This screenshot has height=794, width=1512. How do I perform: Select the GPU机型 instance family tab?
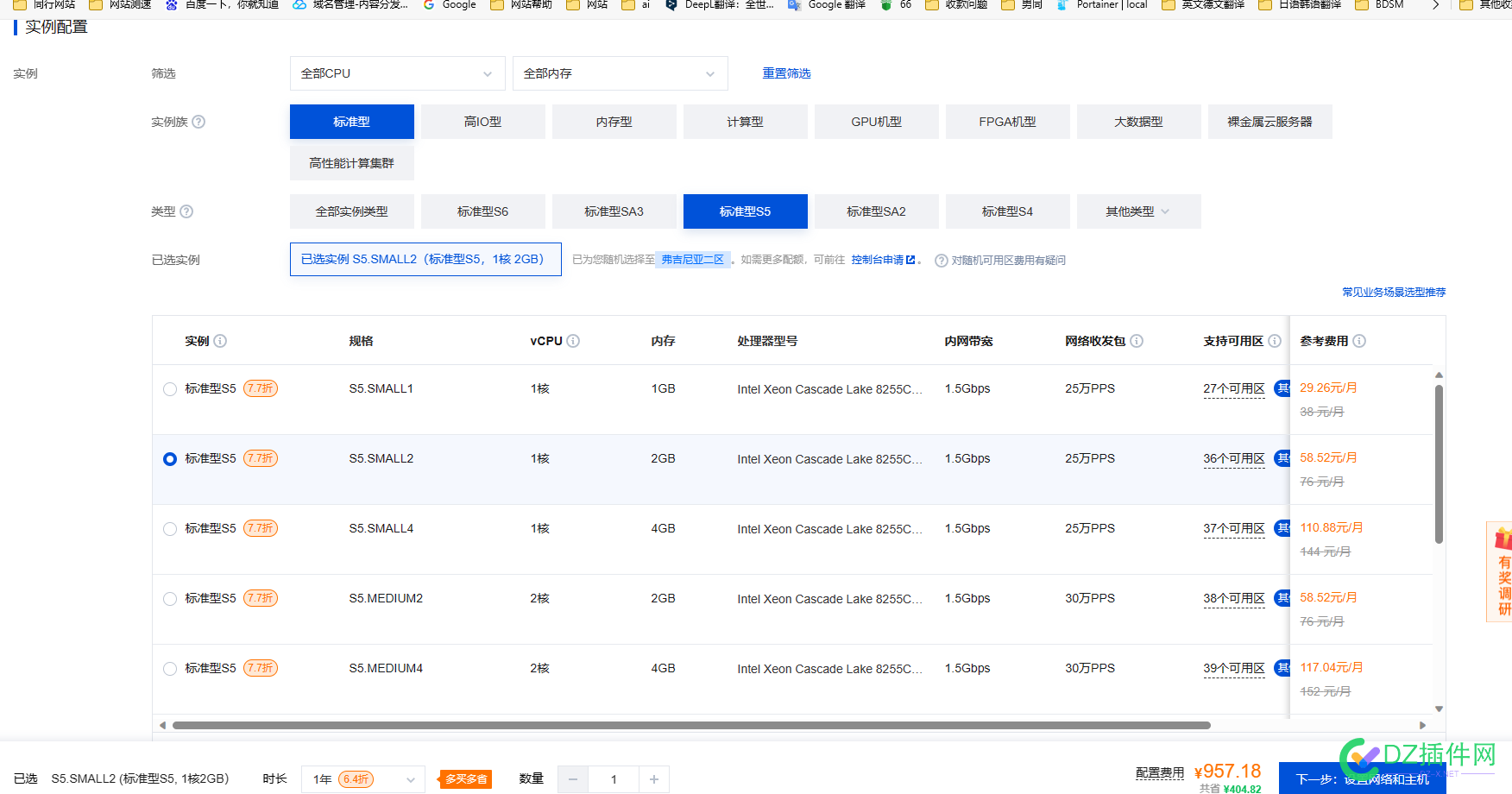tap(877, 122)
